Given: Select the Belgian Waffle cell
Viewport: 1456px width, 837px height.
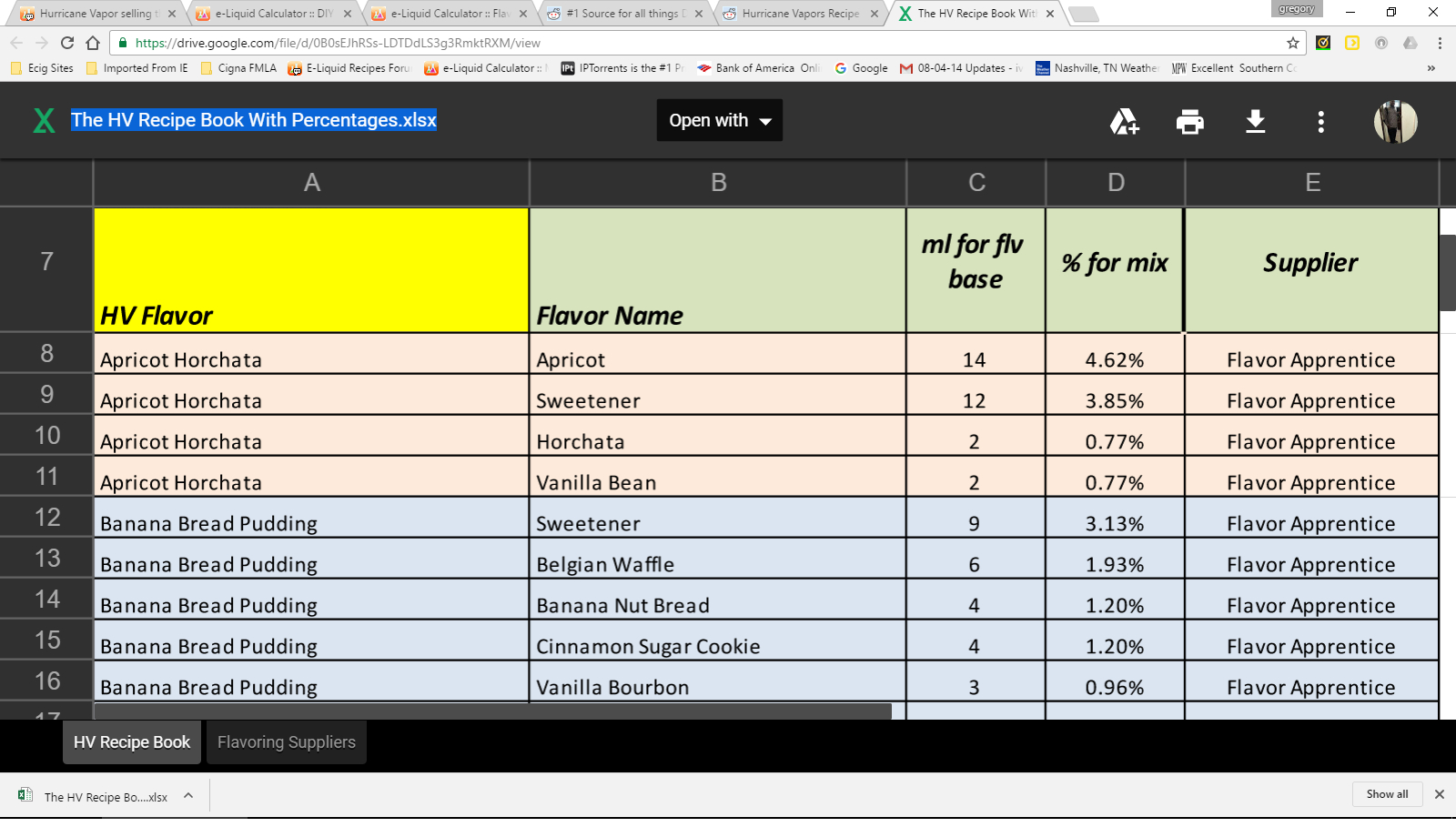Looking at the screenshot, I should (x=718, y=559).
